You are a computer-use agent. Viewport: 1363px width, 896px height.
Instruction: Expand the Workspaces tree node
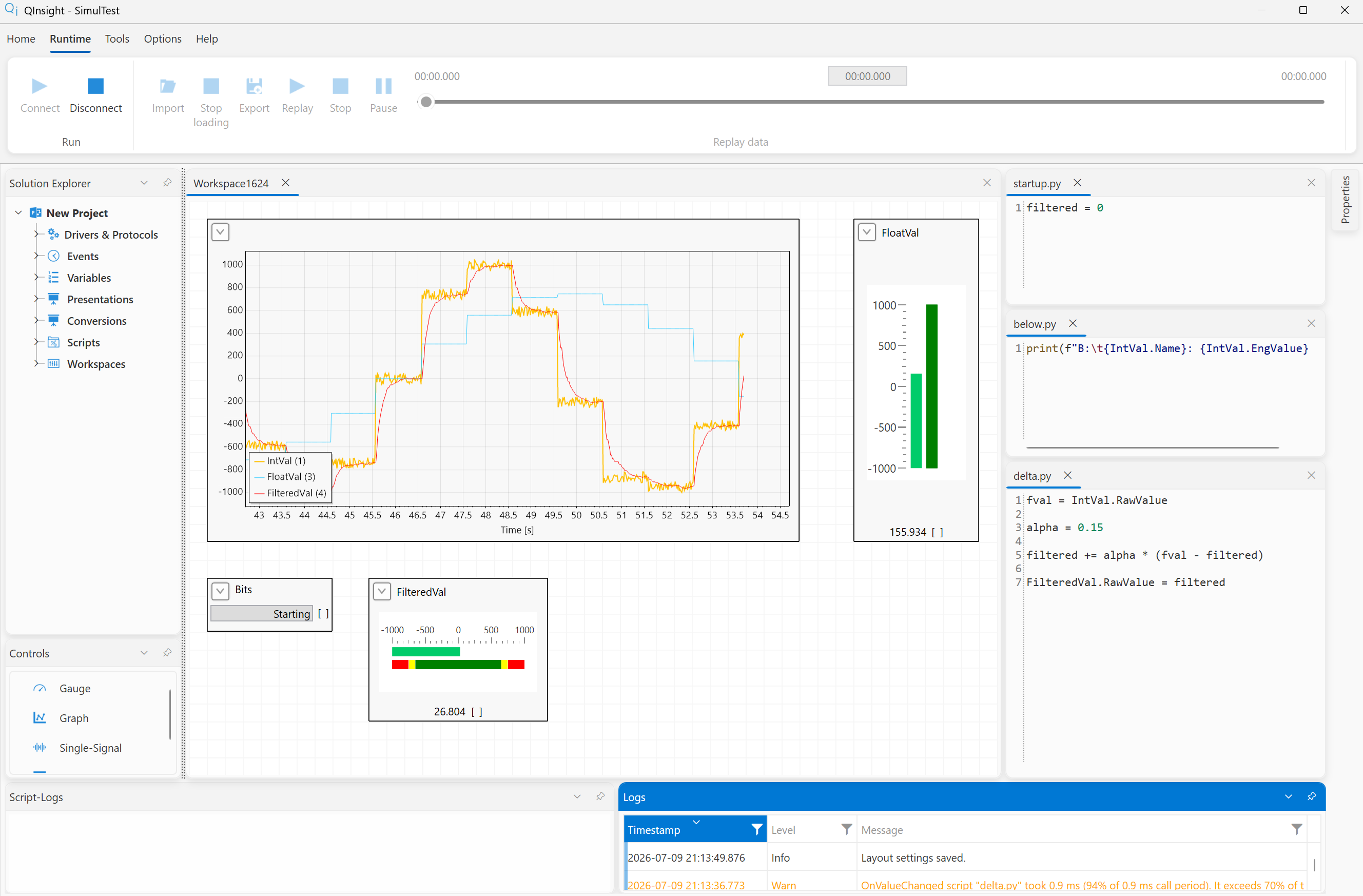pos(36,363)
